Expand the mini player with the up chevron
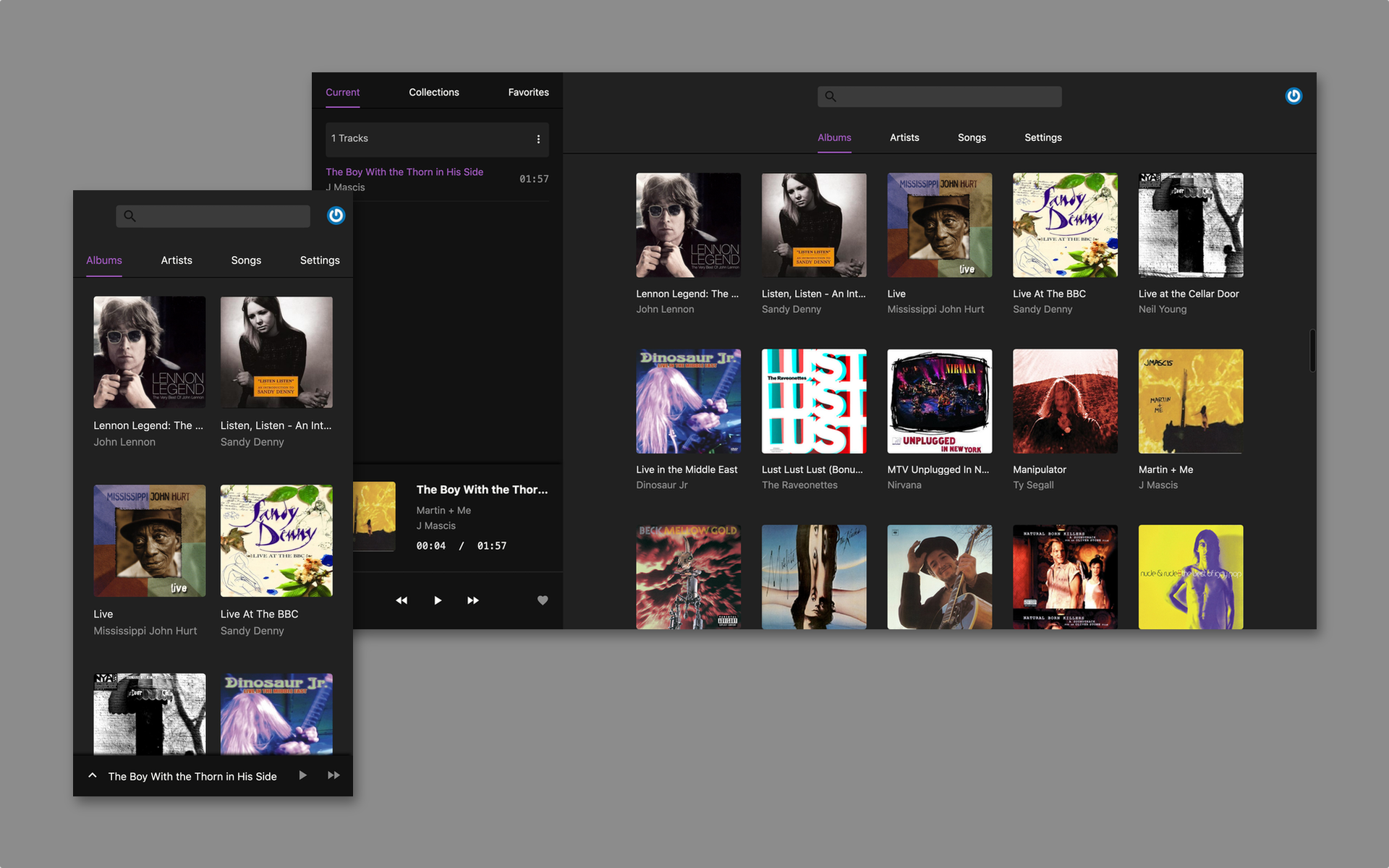Viewport: 1389px width, 868px height. [93, 775]
